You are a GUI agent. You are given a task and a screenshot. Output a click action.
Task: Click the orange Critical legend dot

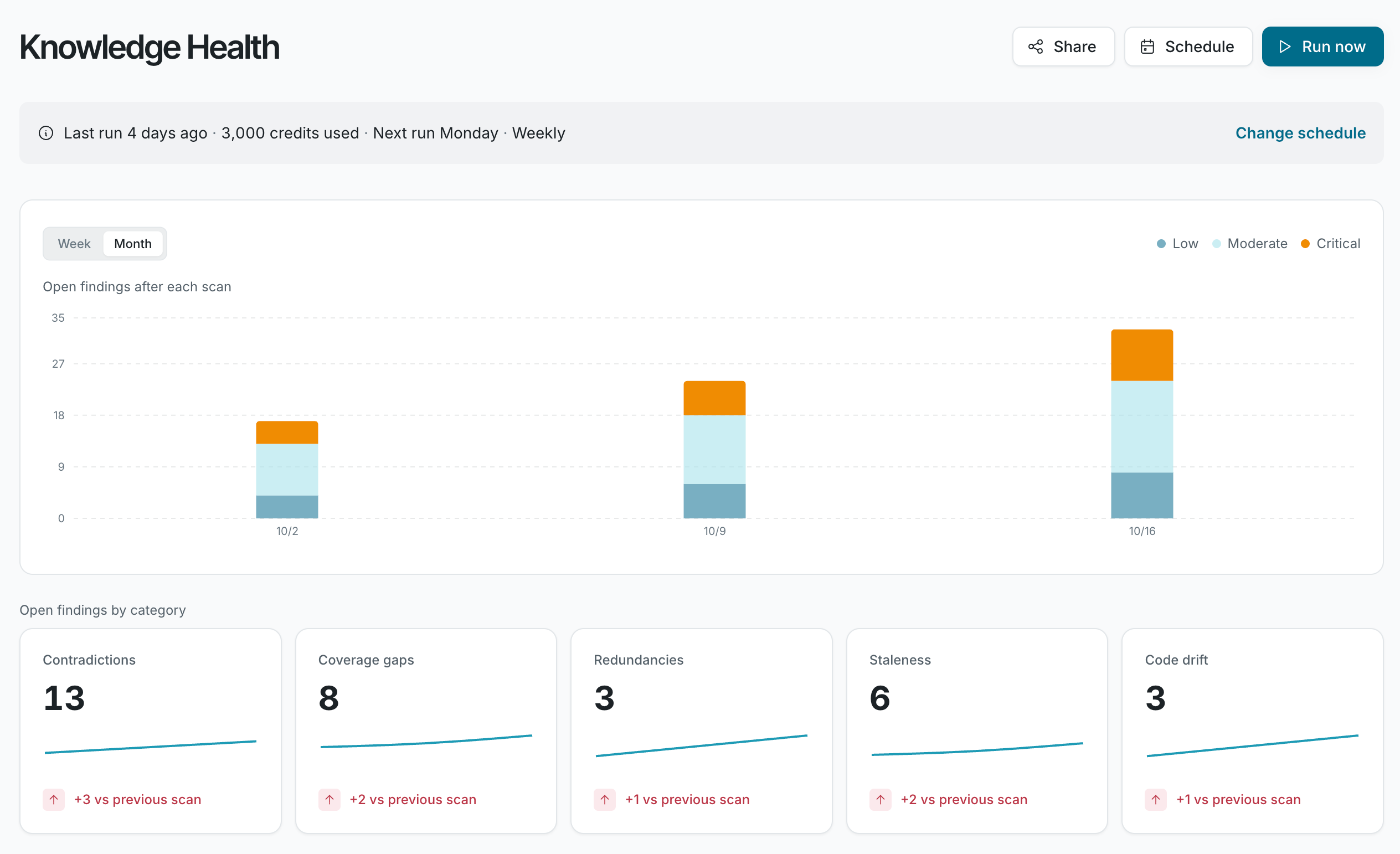[1305, 244]
